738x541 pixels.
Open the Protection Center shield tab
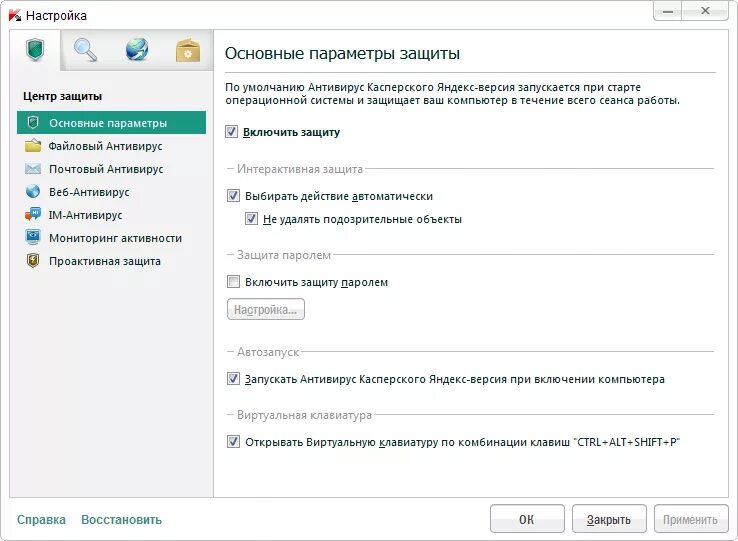click(x=35, y=50)
